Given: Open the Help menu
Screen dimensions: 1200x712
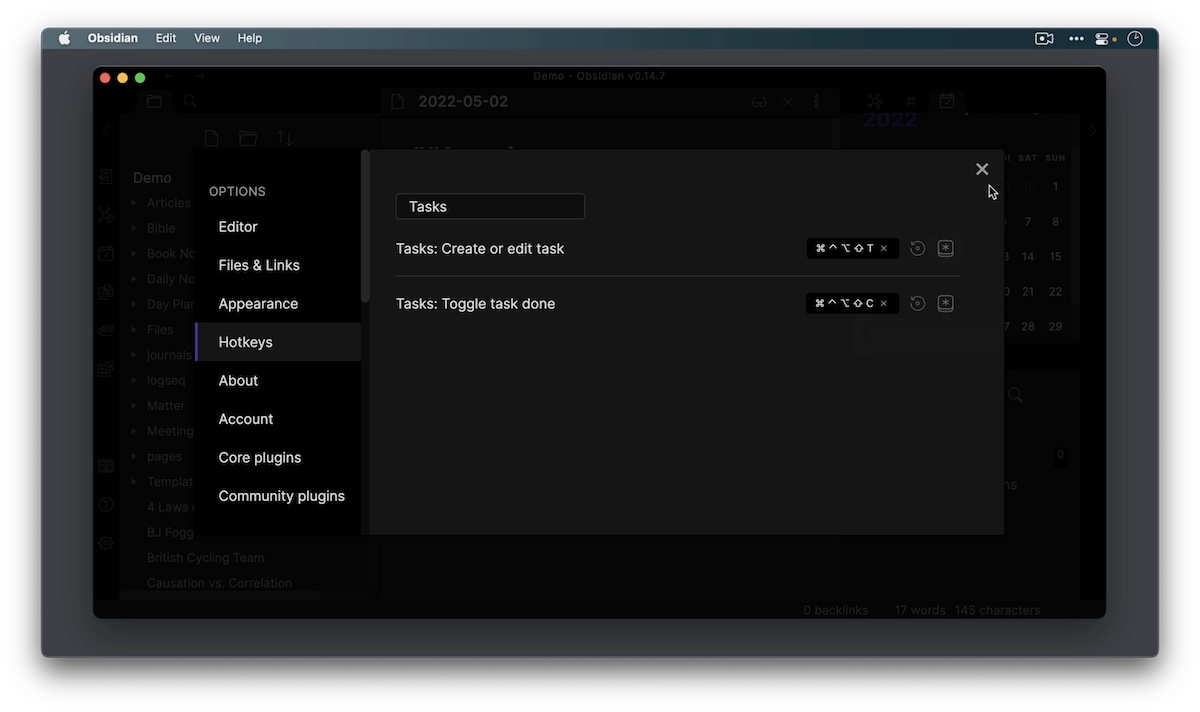Looking at the screenshot, I should (250, 38).
